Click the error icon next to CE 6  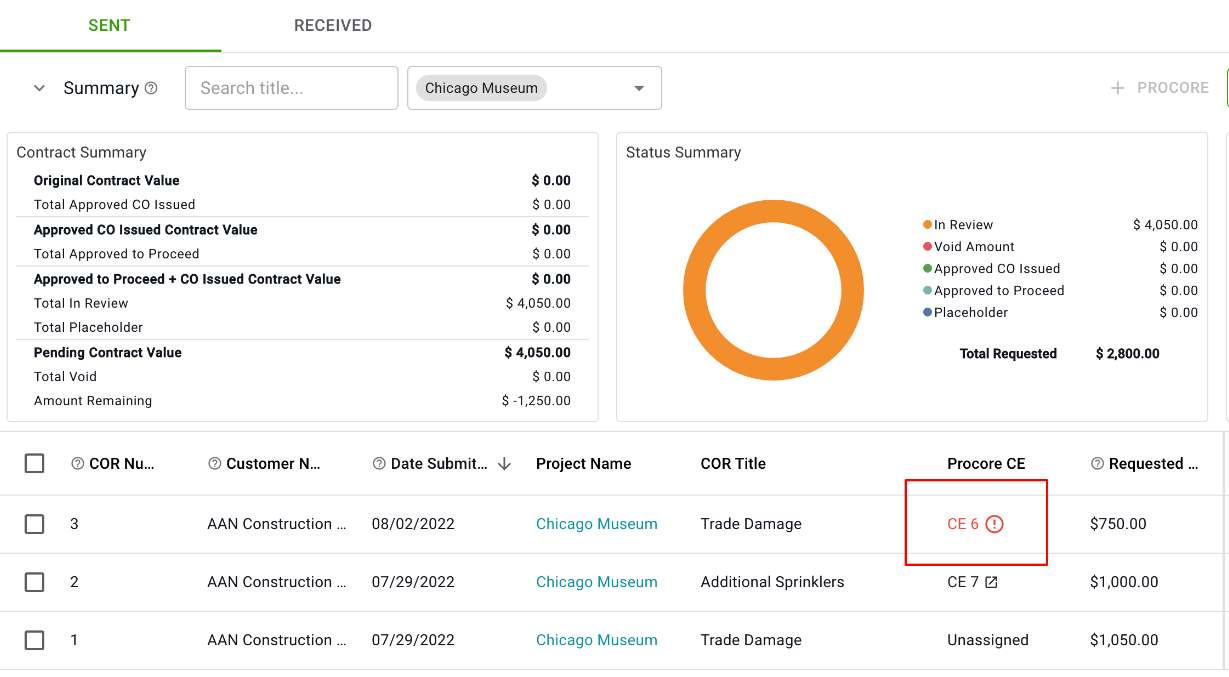[x=994, y=522]
